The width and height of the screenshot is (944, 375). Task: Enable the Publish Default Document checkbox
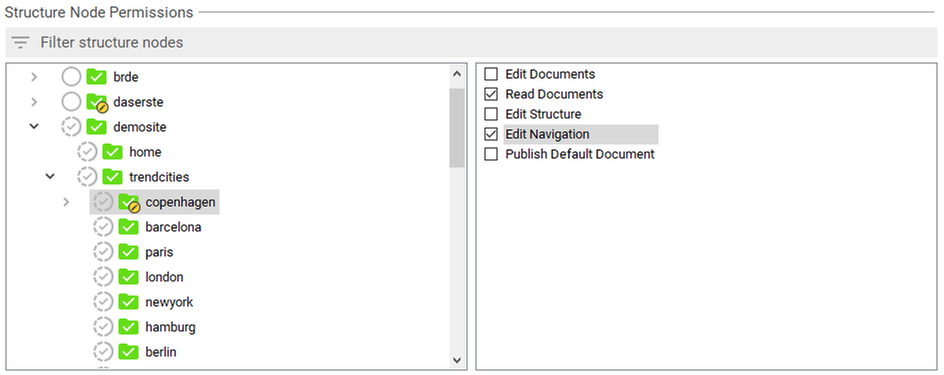[491, 154]
